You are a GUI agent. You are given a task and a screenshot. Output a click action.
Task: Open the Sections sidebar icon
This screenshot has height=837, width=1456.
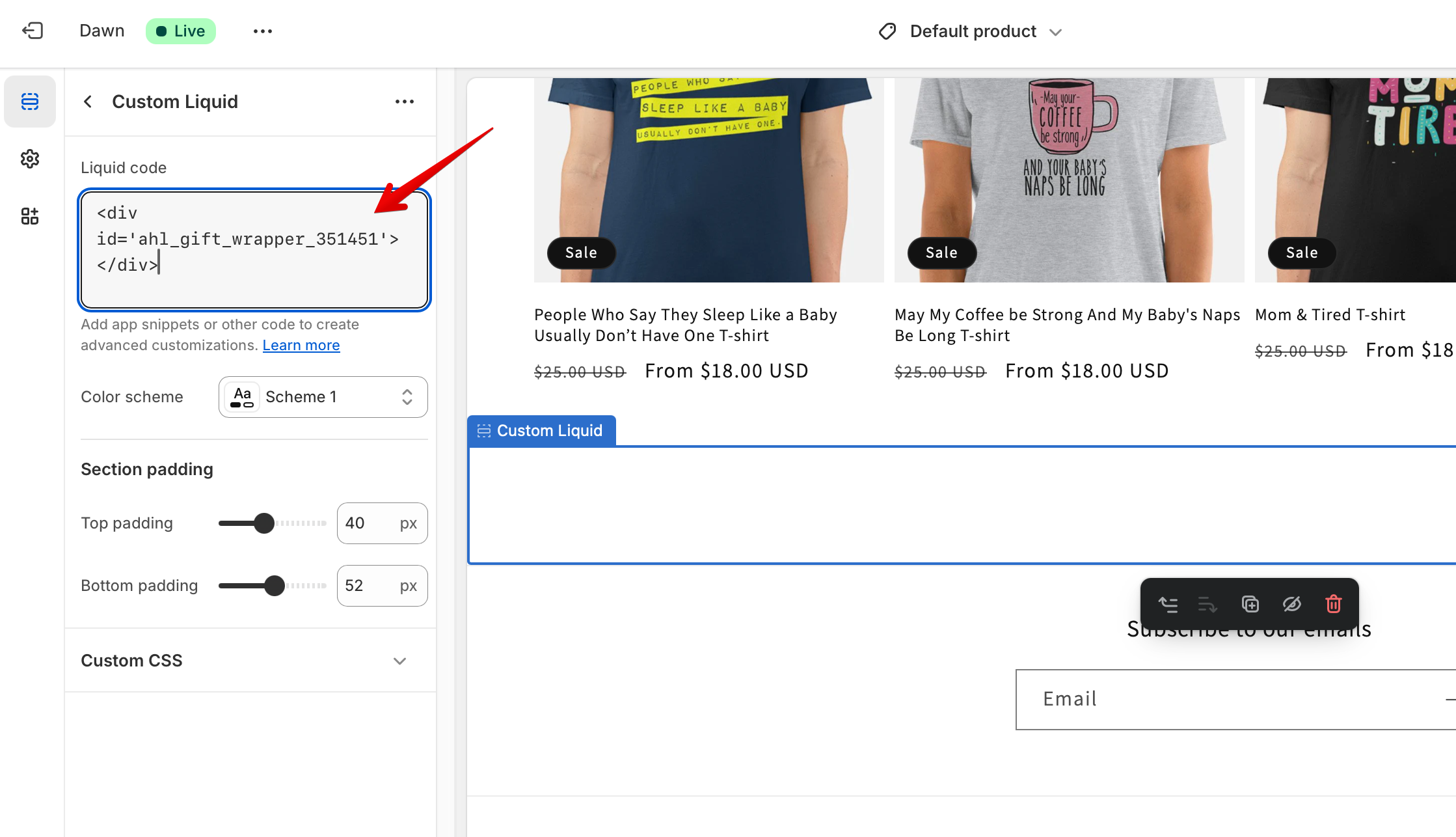click(30, 102)
